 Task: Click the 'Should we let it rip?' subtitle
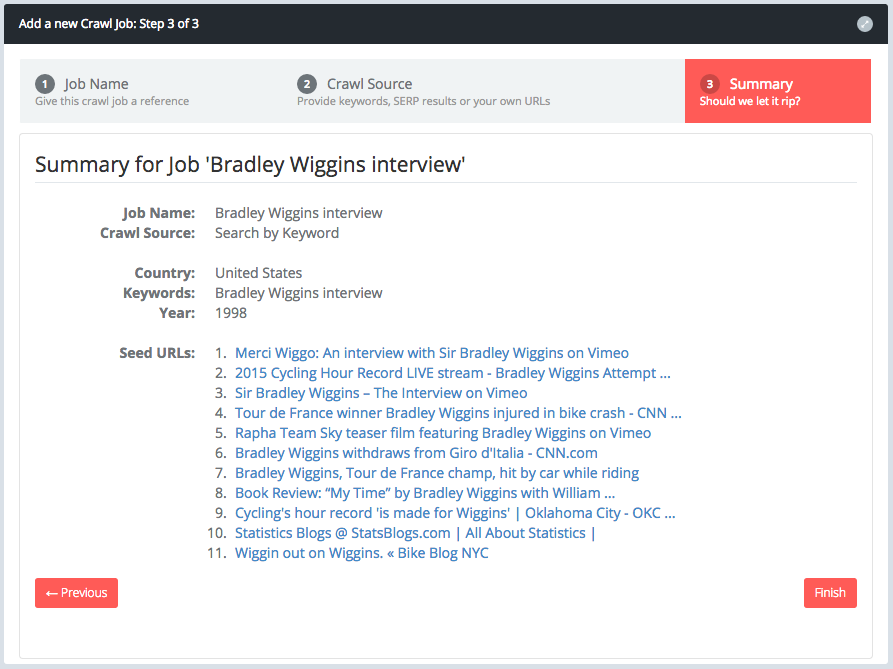[x=749, y=101]
